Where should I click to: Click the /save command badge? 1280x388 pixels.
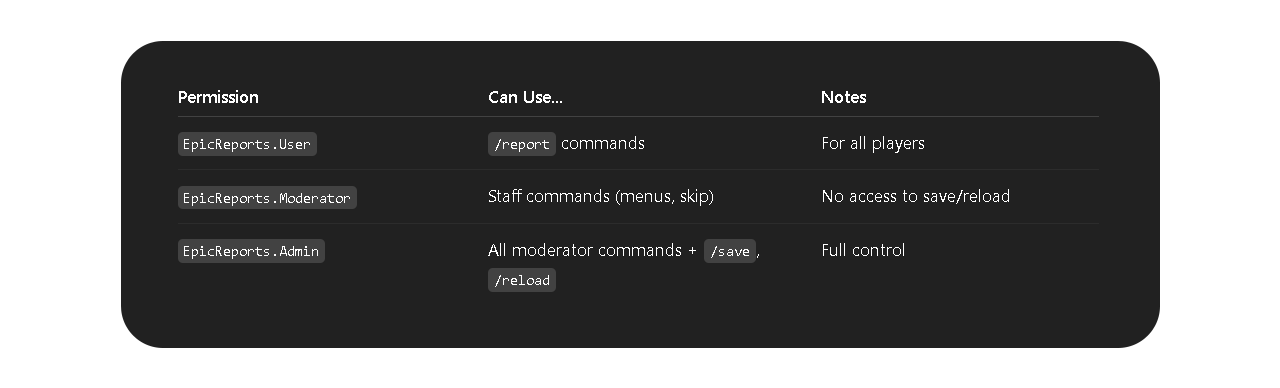[x=730, y=251]
